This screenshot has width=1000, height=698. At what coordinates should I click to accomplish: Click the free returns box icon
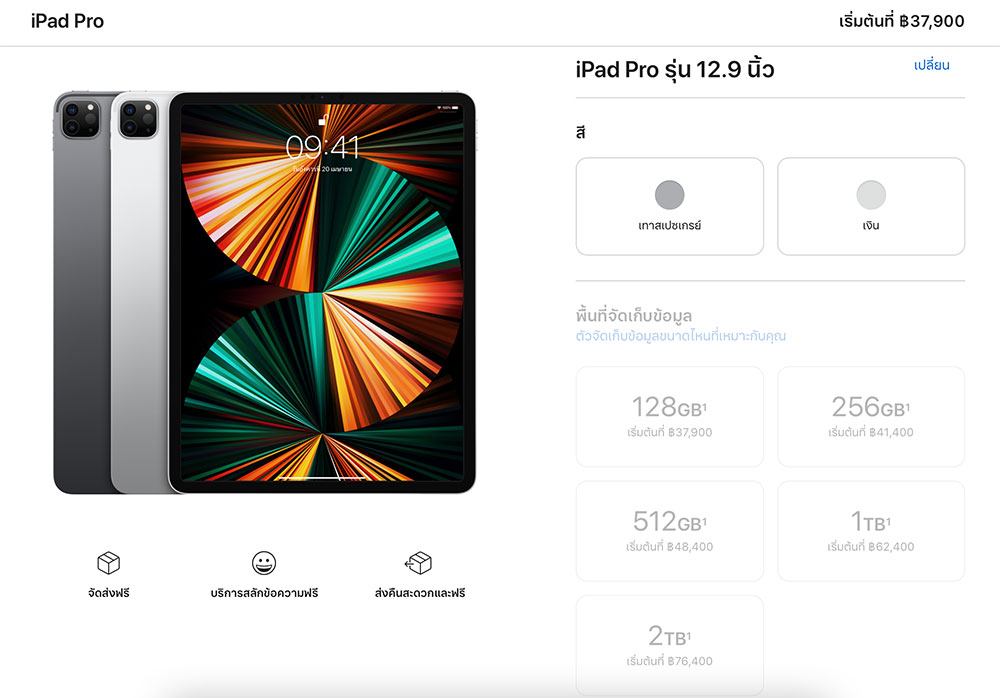[418, 563]
